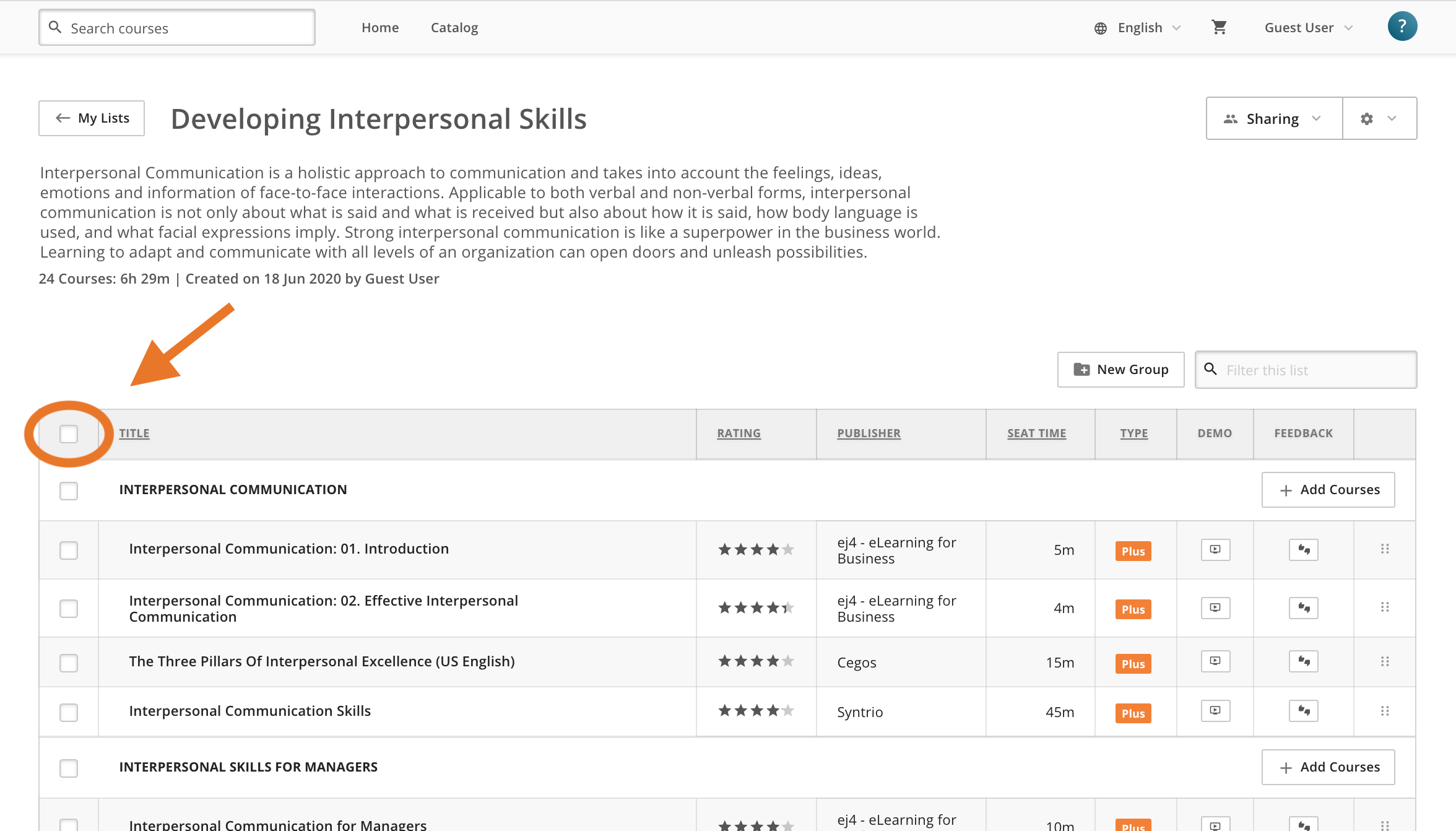This screenshot has width=1456, height=831.
Task: Open feedback for 02. Effective Interpersonal Communication
Action: click(1303, 608)
